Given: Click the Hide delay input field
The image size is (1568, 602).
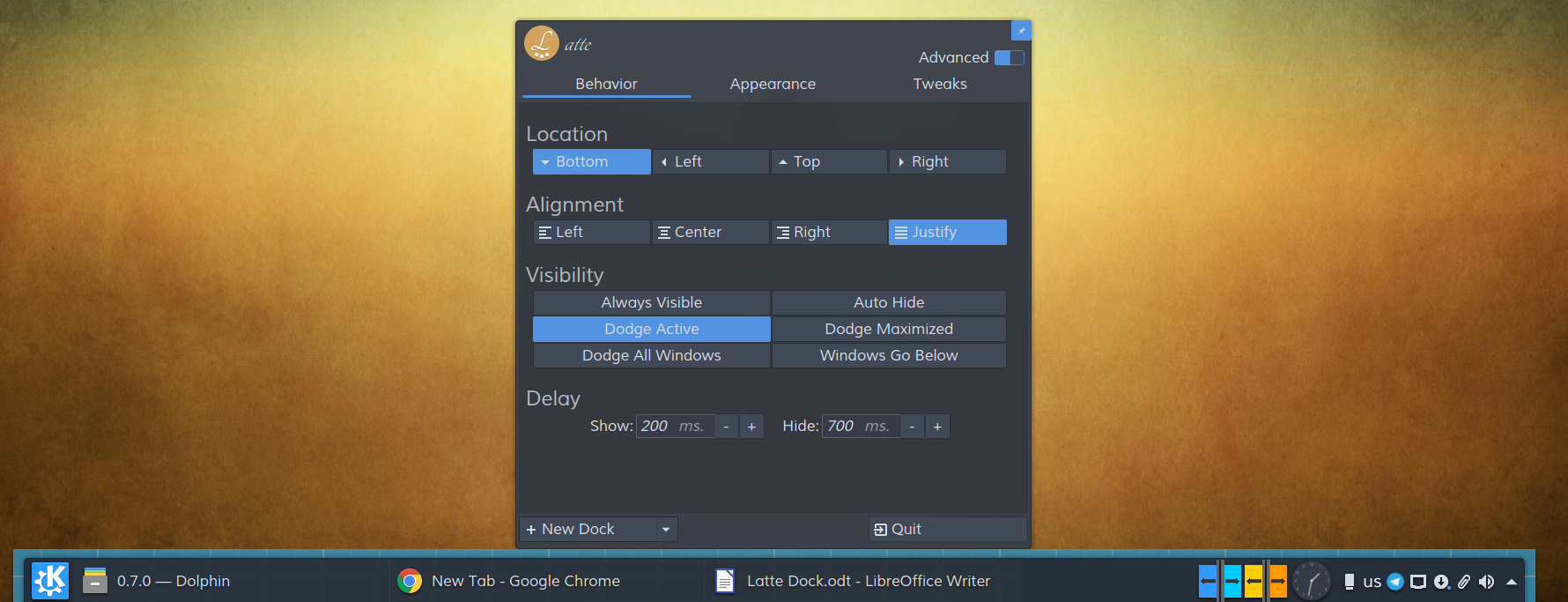Looking at the screenshot, I should pos(860,427).
